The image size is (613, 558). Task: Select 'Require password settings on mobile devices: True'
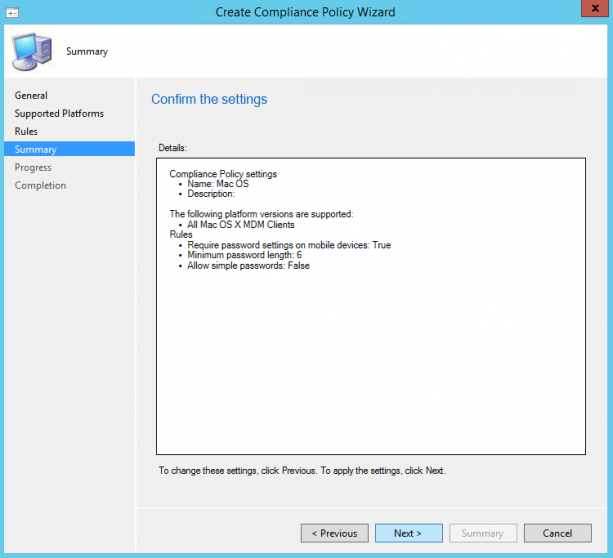[x=289, y=245]
